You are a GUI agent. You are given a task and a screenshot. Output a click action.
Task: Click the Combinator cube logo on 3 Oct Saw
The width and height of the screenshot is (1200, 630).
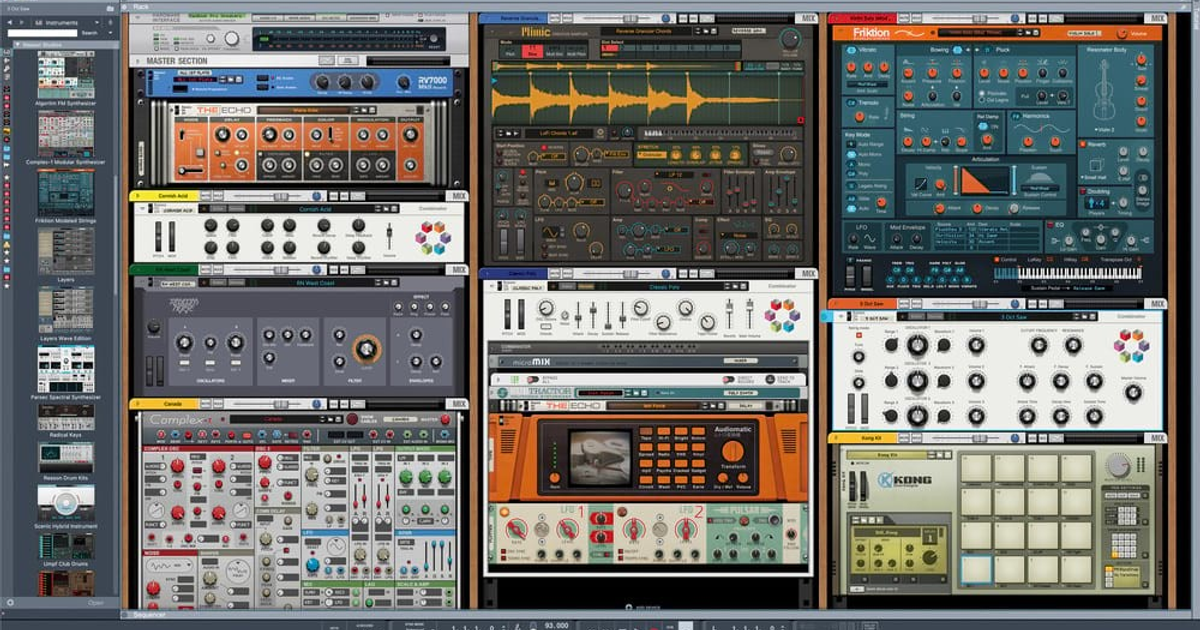[x=1131, y=346]
